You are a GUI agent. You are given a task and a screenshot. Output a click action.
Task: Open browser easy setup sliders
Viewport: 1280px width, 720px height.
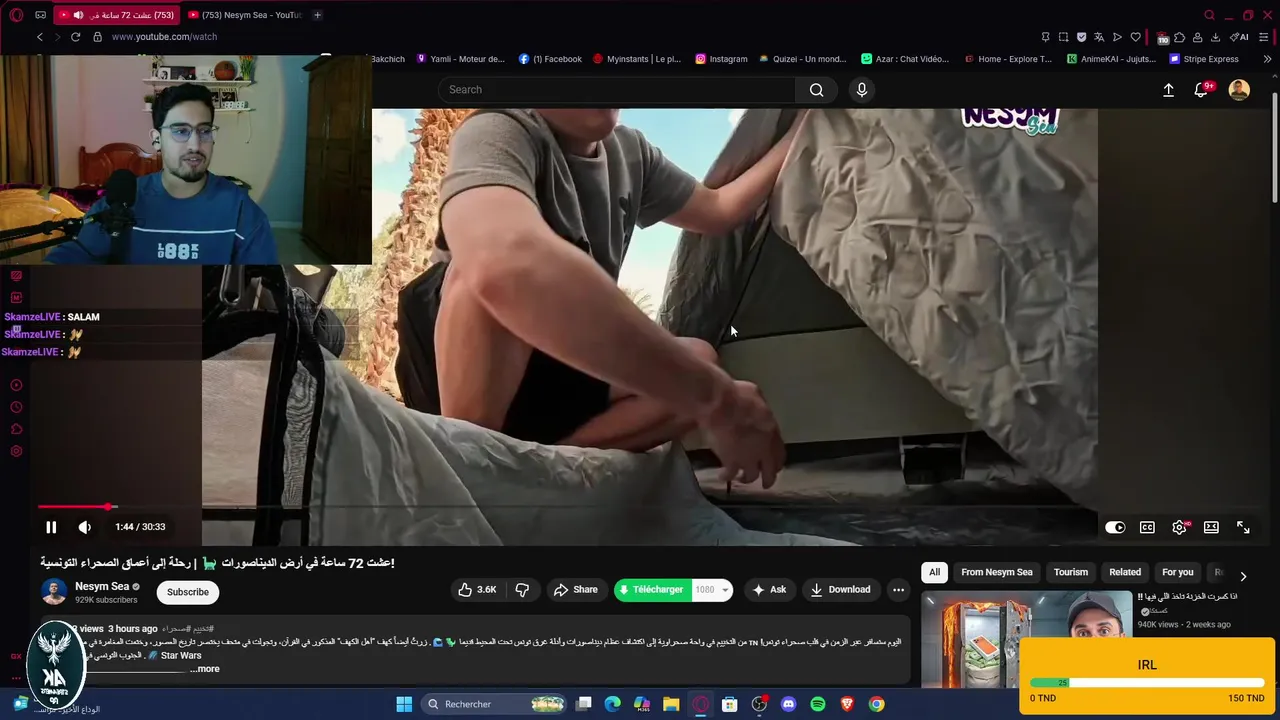[1266, 37]
